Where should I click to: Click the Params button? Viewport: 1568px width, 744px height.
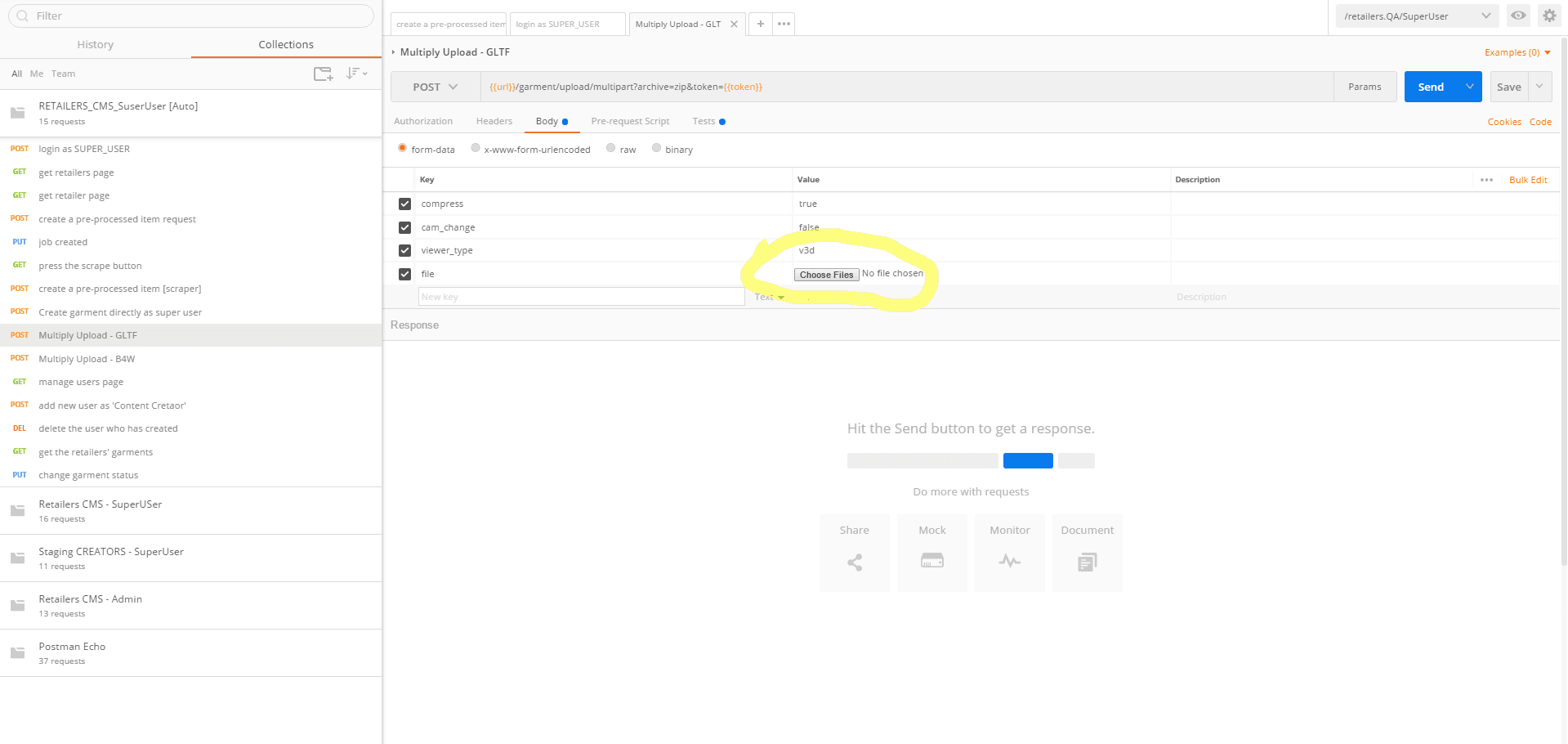click(x=1365, y=87)
